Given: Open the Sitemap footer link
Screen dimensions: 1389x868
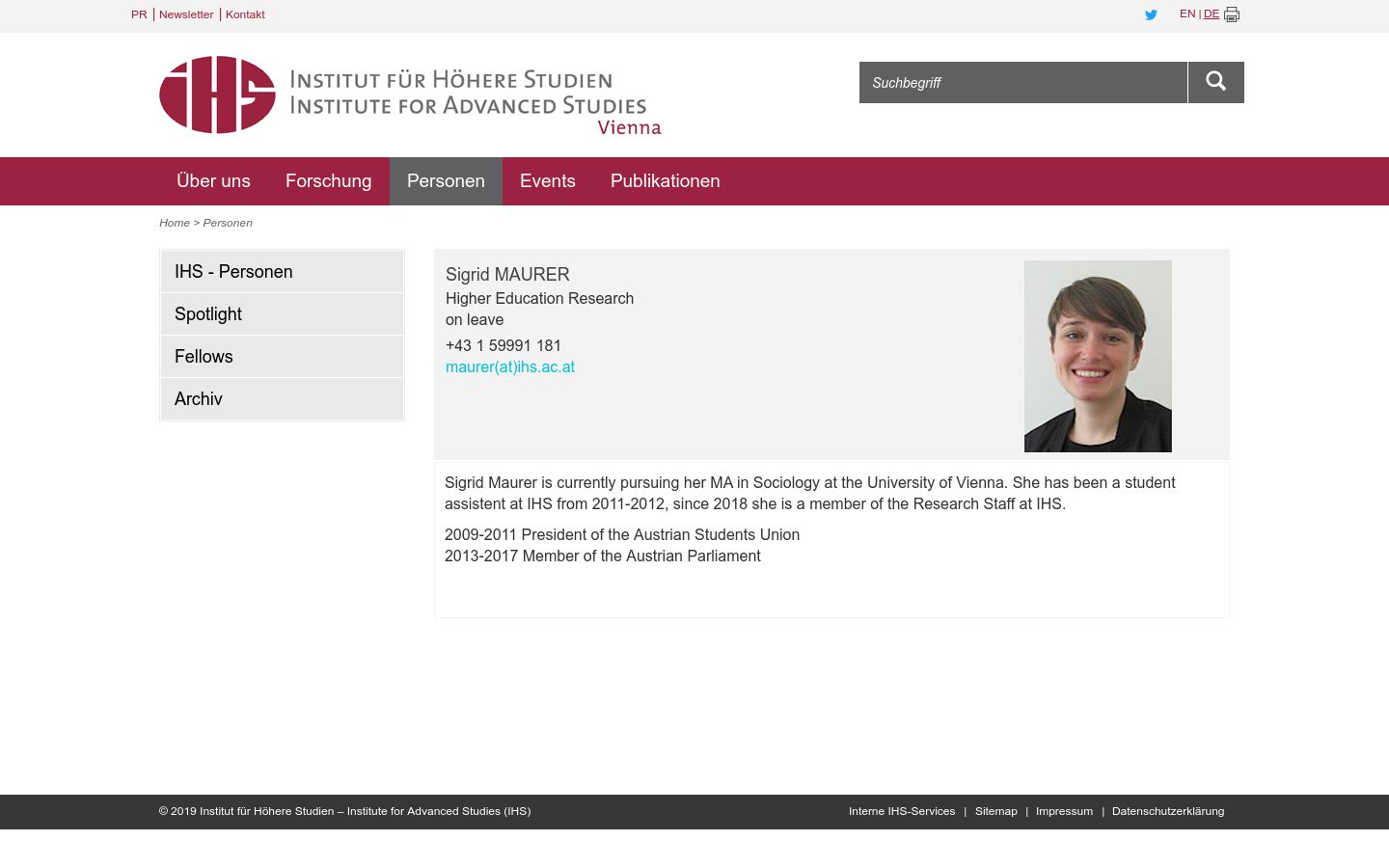Looking at the screenshot, I should tap(996, 811).
